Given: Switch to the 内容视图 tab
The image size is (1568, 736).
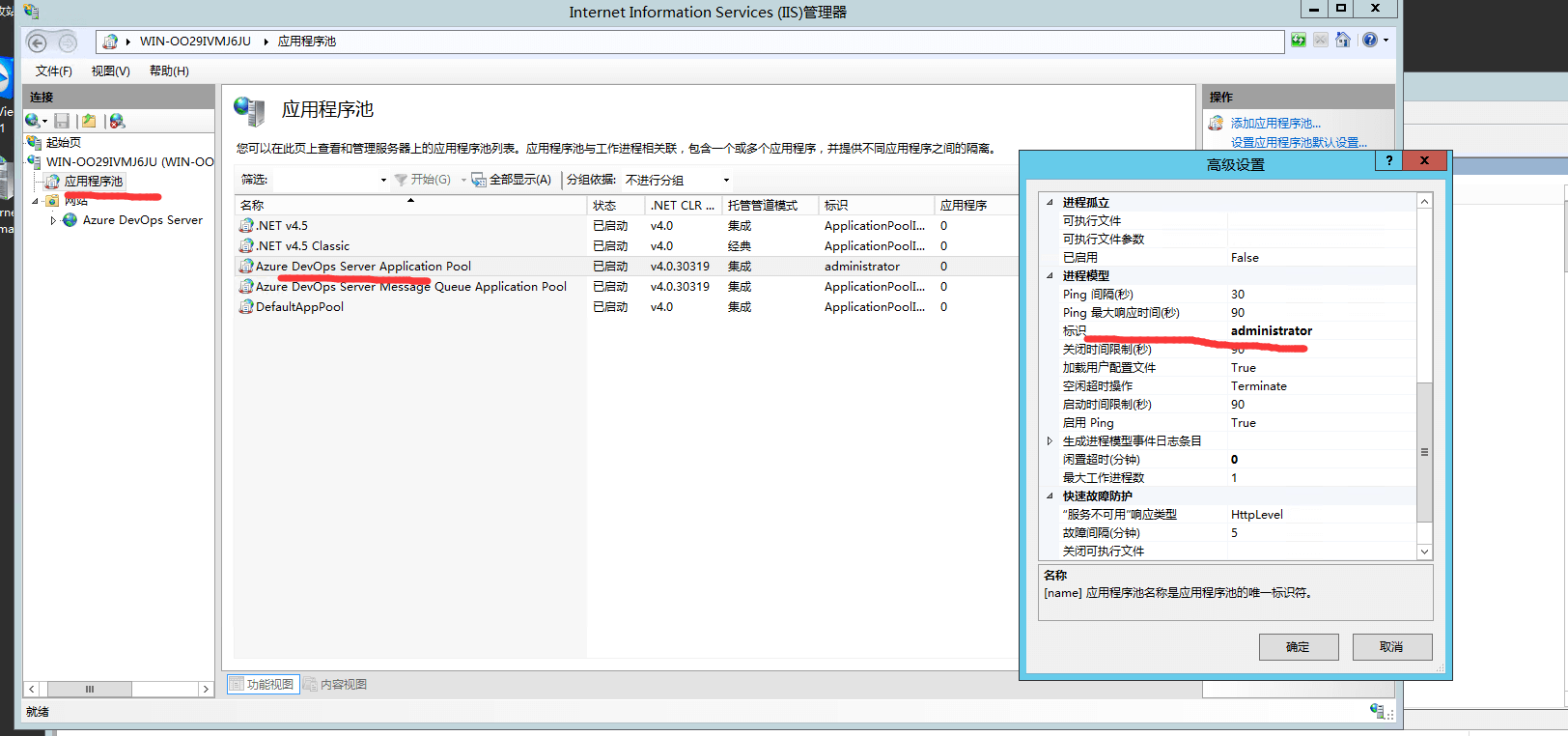Looking at the screenshot, I should (x=335, y=685).
